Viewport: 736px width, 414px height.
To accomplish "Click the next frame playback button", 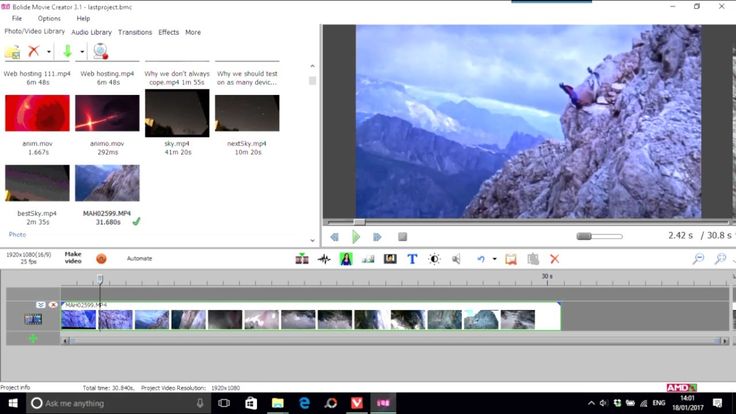I will [x=377, y=237].
